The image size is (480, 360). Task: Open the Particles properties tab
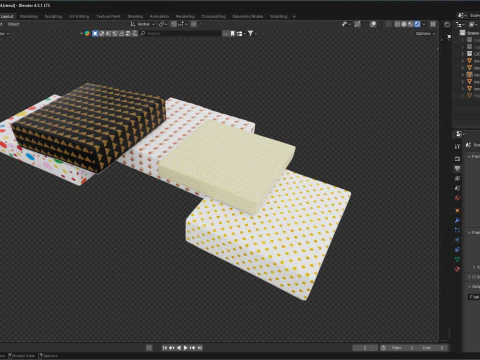457,230
